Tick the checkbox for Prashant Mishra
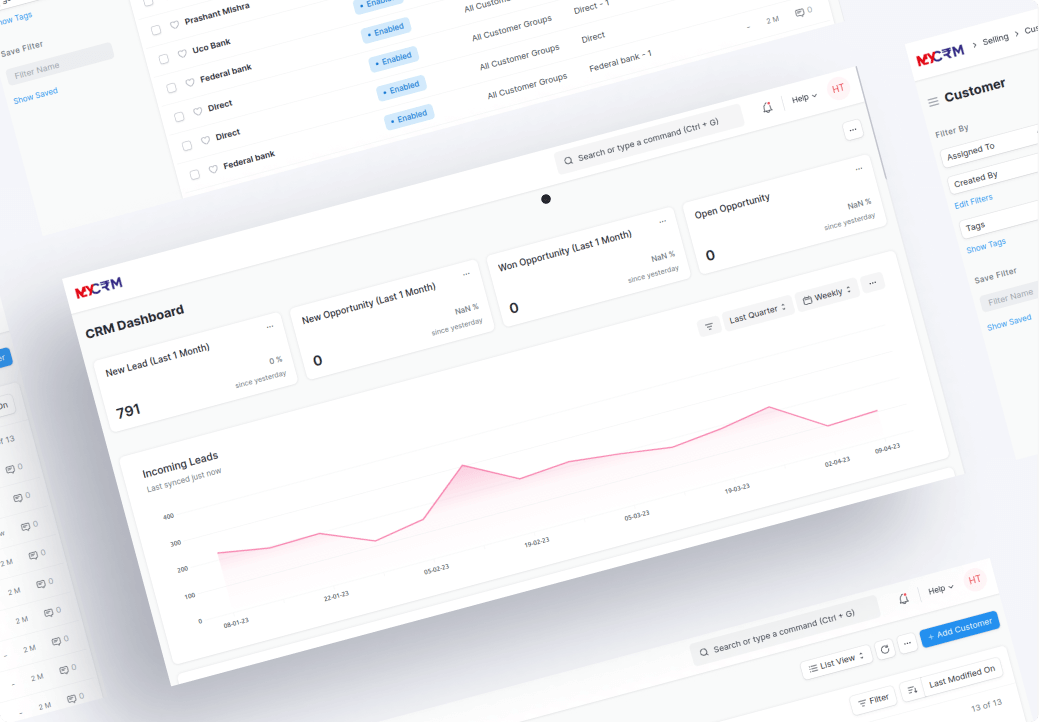Image resolution: width=1039 pixels, height=722 pixels. pyautogui.click(x=155, y=30)
